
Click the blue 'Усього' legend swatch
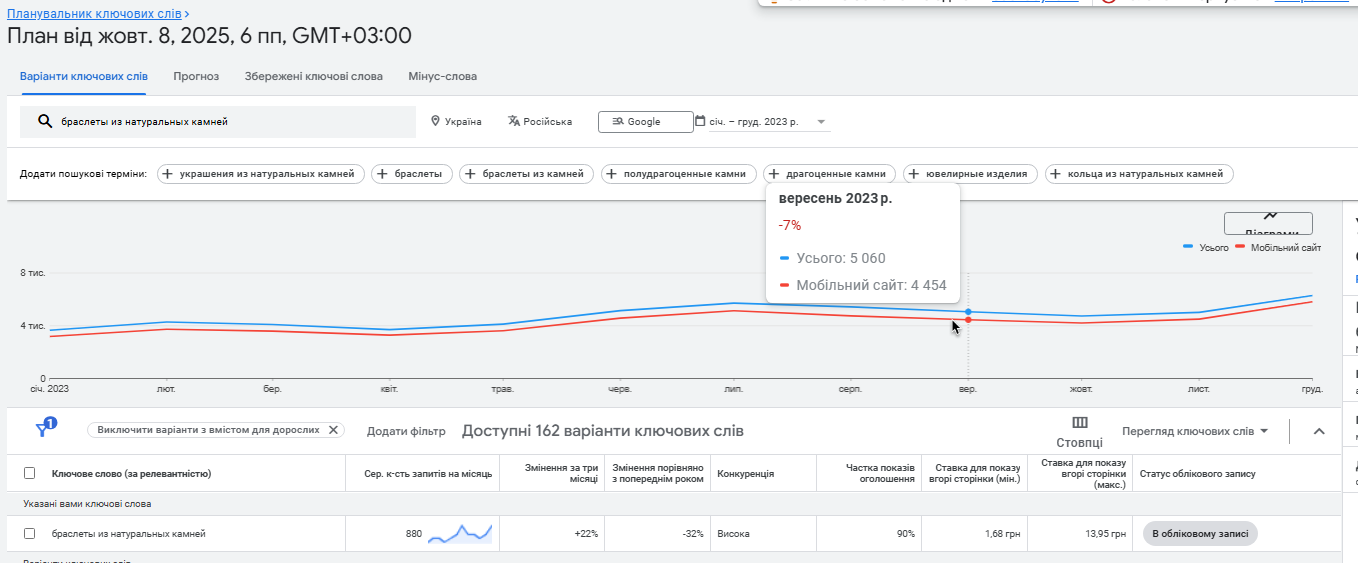[1188, 247]
